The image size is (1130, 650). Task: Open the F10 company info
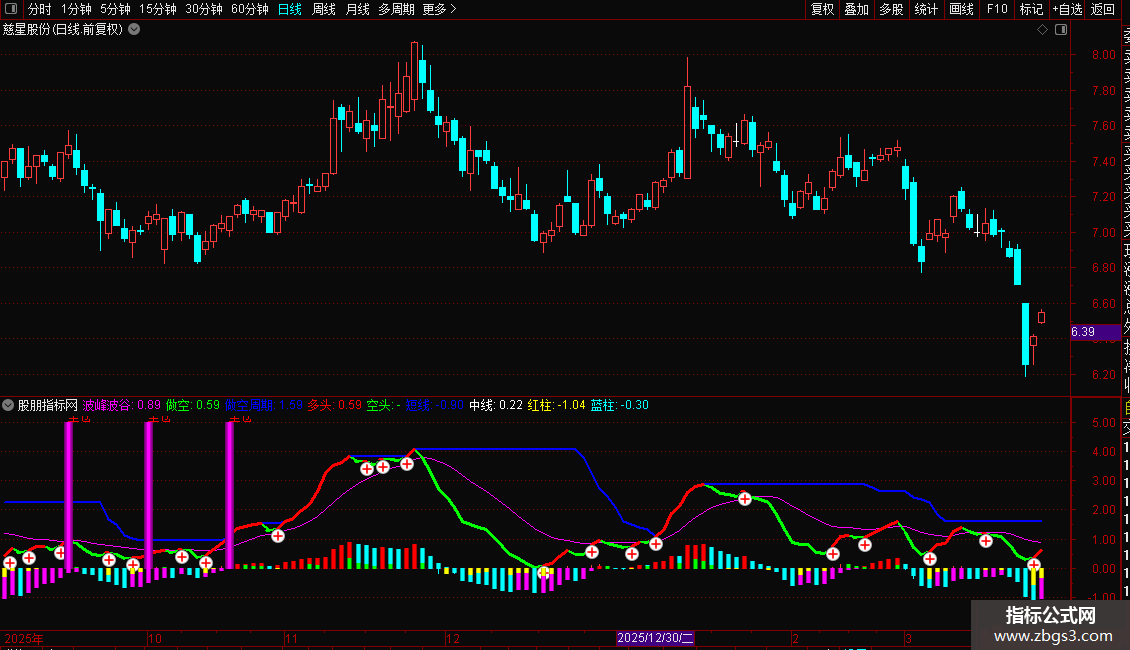[x=997, y=9]
